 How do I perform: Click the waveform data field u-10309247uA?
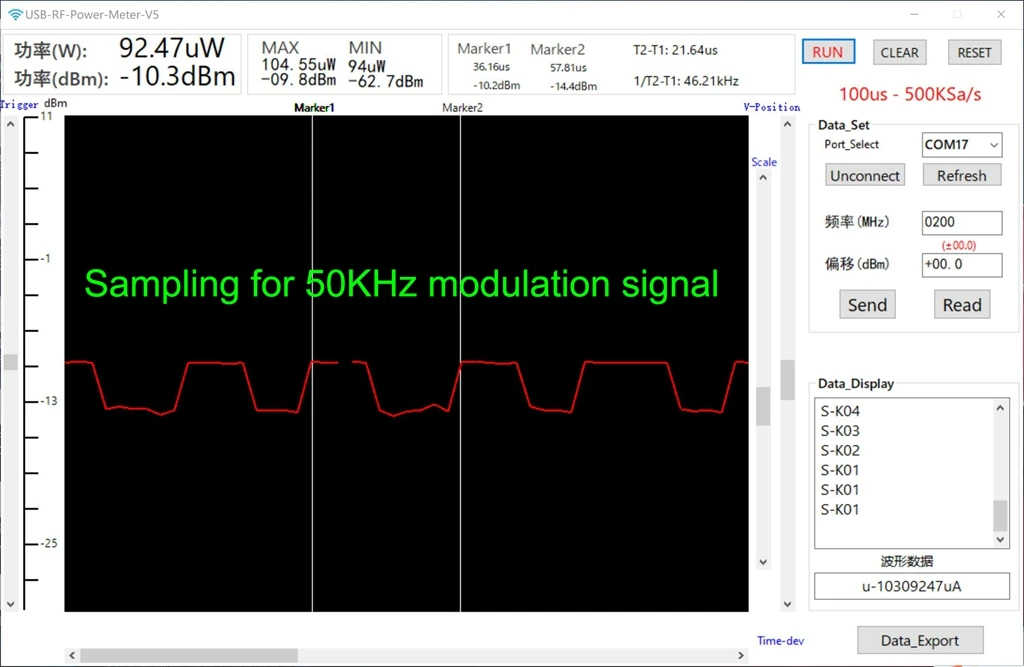(x=911, y=587)
